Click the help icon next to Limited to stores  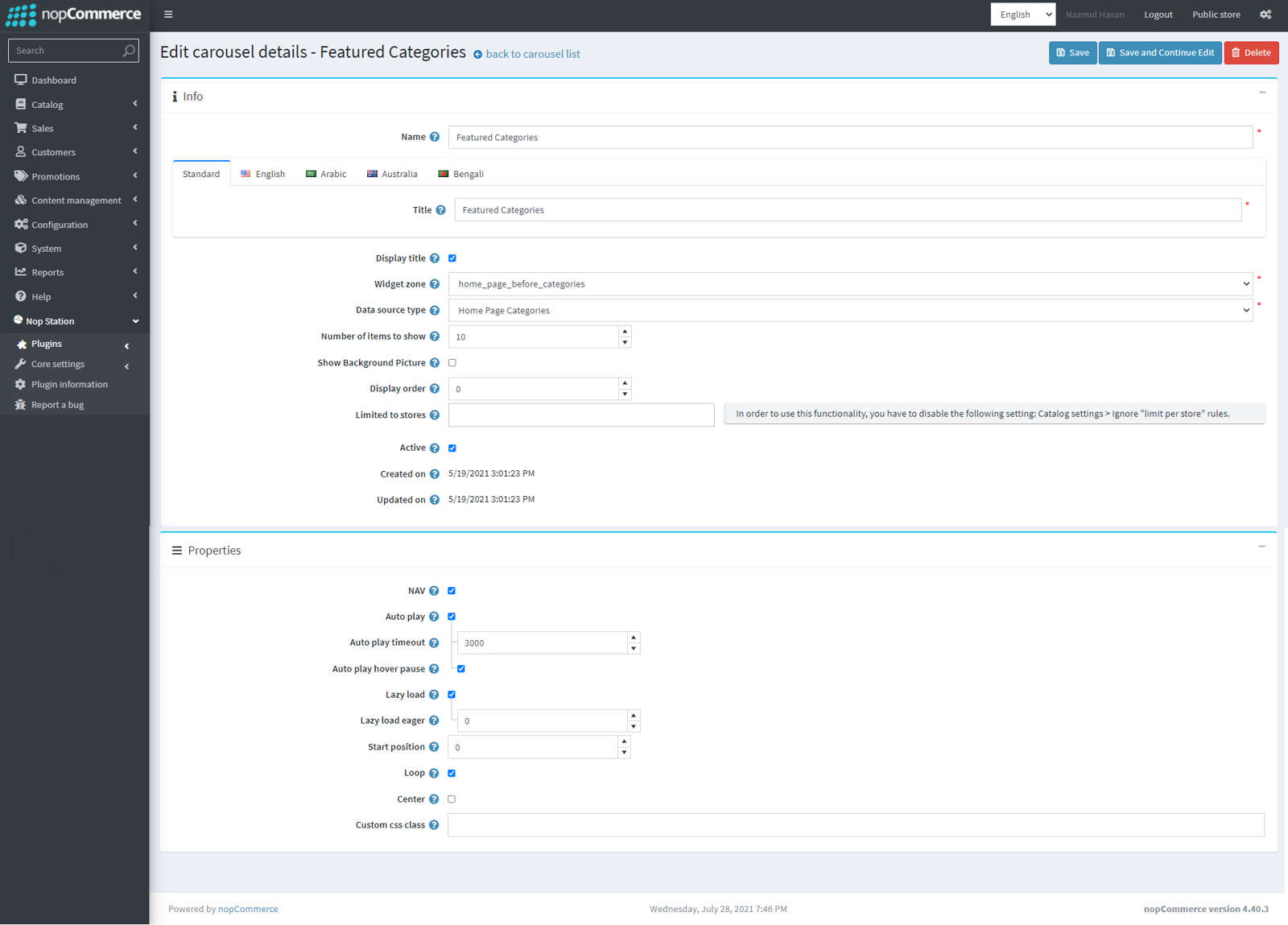click(435, 415)
